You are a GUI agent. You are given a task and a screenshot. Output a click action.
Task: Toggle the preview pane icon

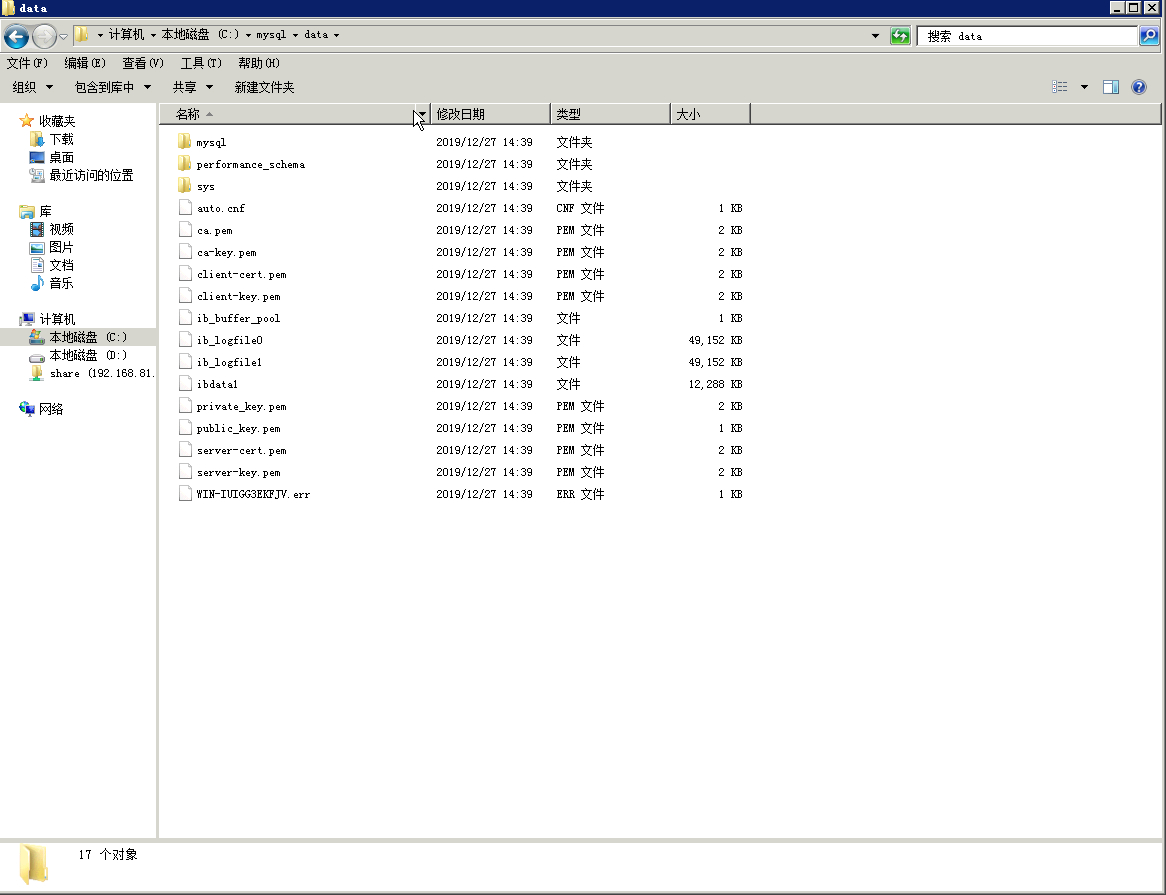[x=1110, y=87]
